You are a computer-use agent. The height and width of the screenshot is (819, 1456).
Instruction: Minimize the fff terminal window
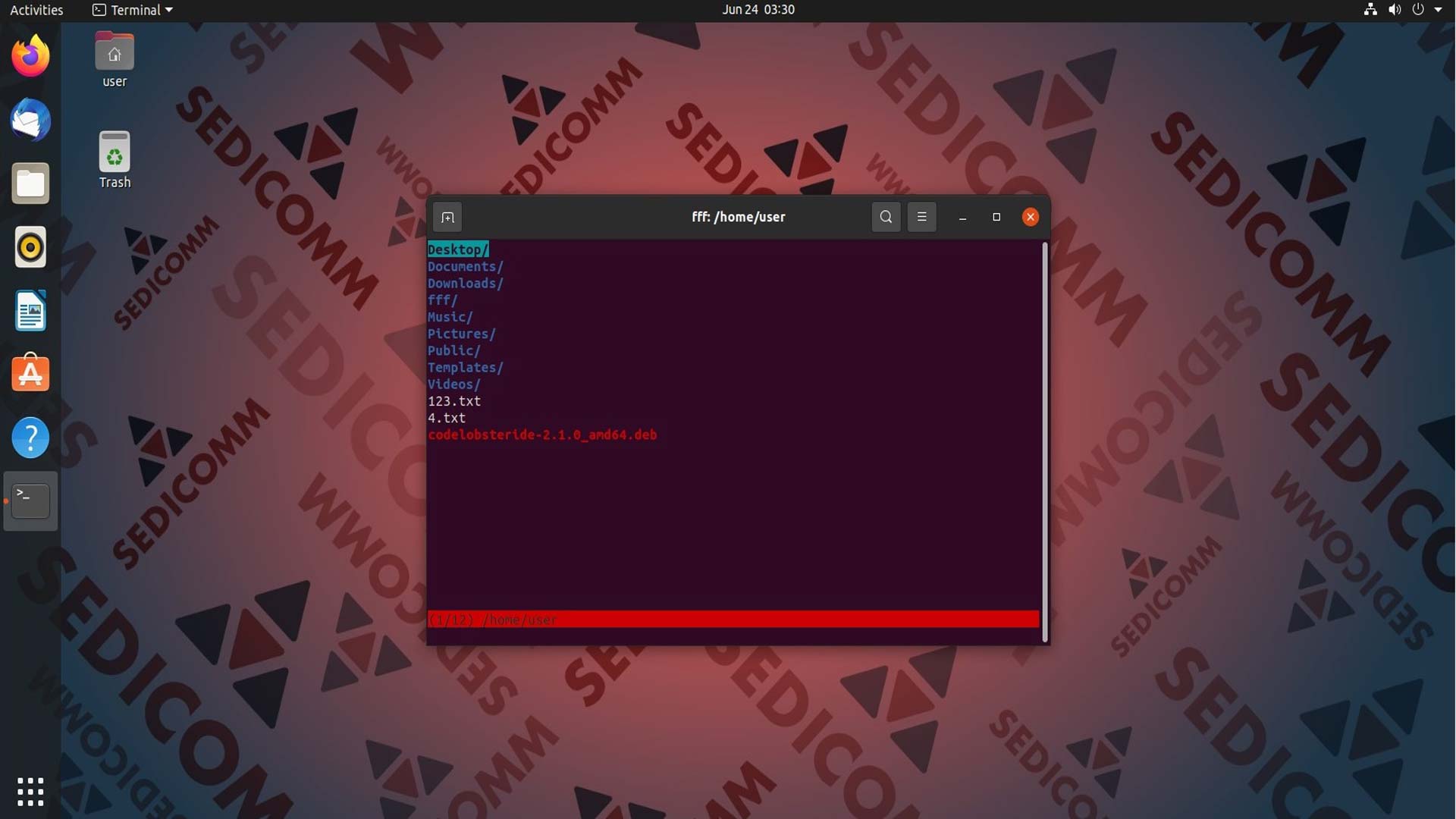click(962, 218)
